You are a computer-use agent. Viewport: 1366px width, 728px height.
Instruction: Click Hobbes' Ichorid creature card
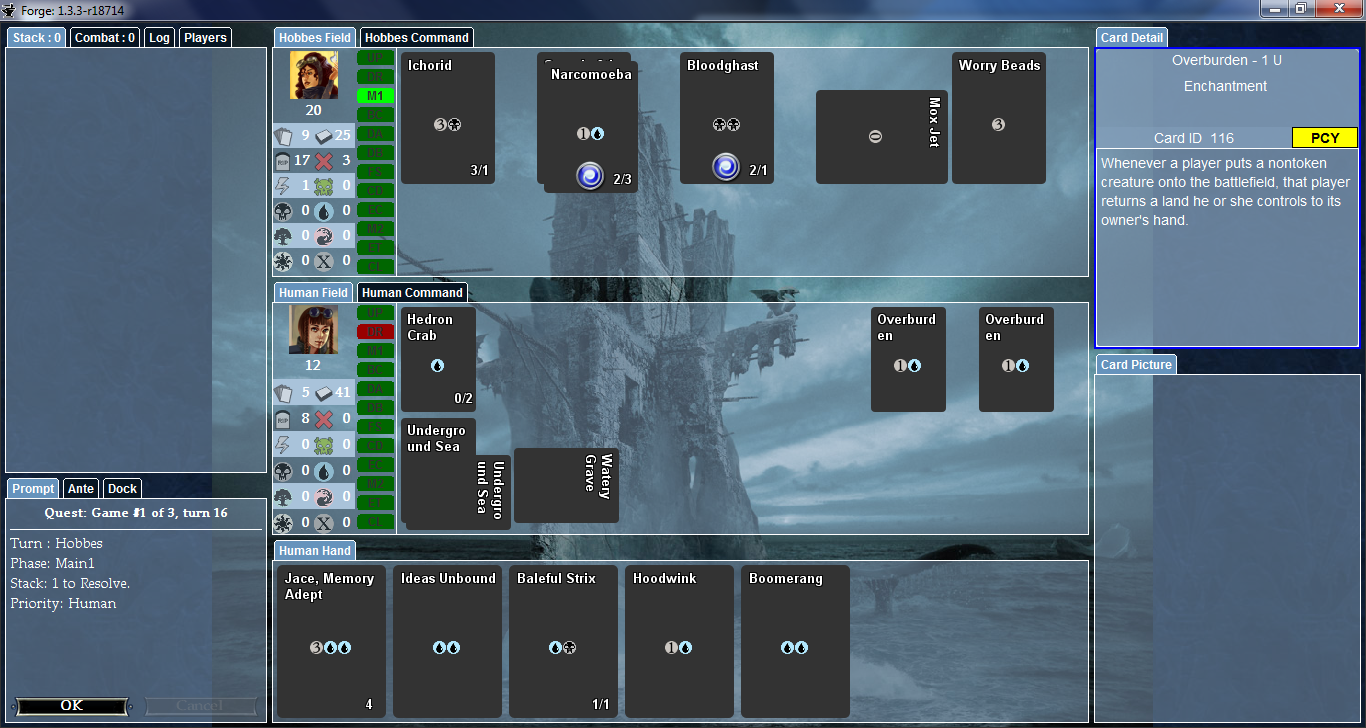click(x=448, y=118)
